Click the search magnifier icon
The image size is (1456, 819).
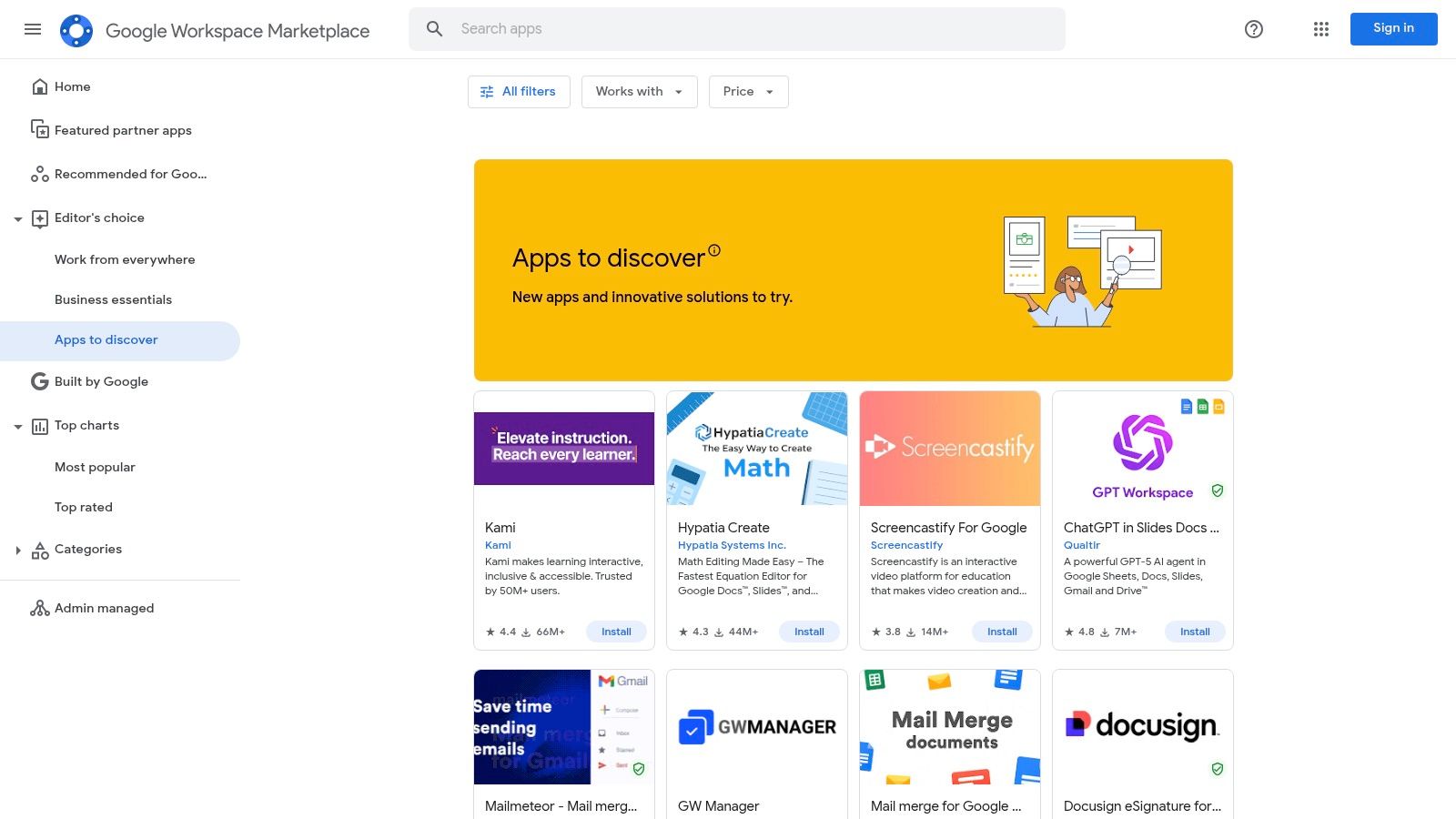coord(434,28)
